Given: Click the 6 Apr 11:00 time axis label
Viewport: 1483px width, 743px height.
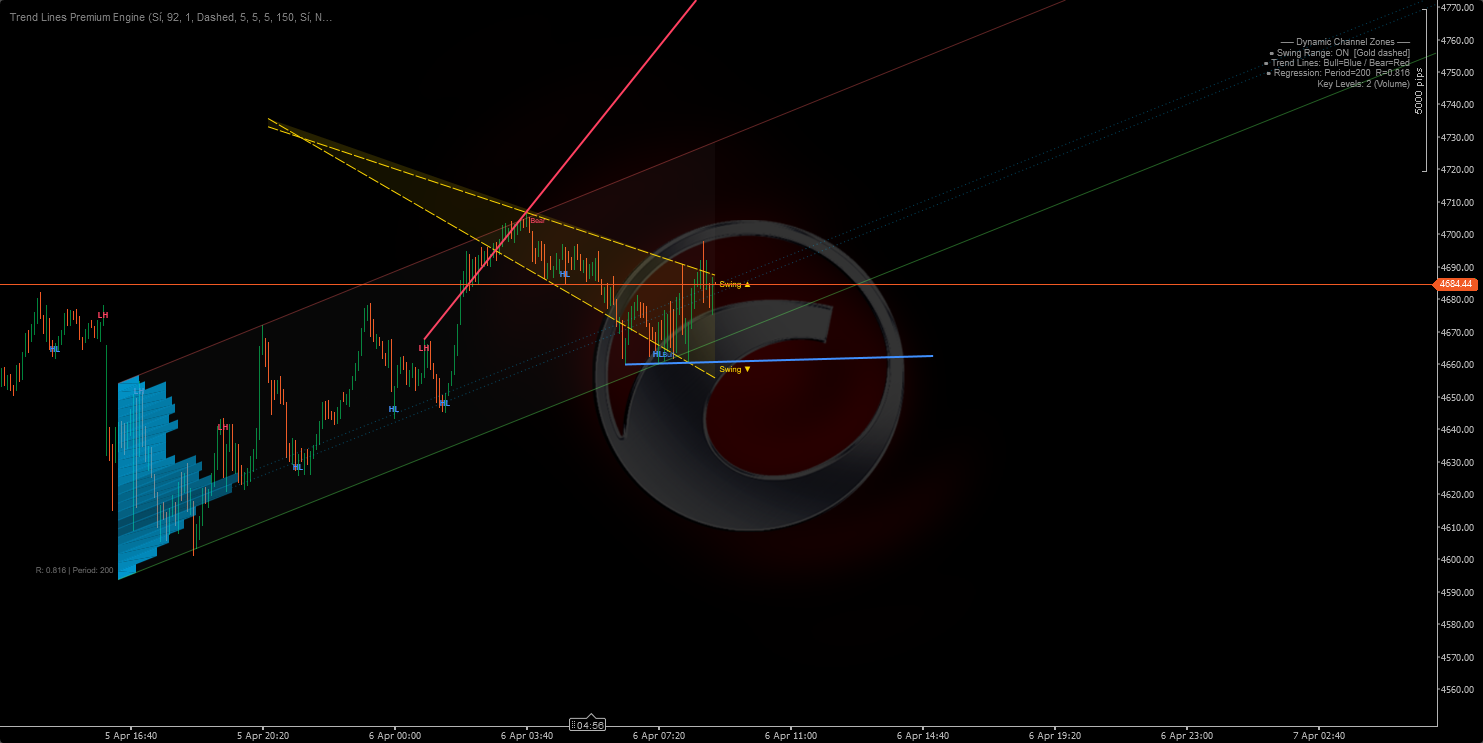Looking at the screenshot, I should pyautogui.click(x=790, y=735).
